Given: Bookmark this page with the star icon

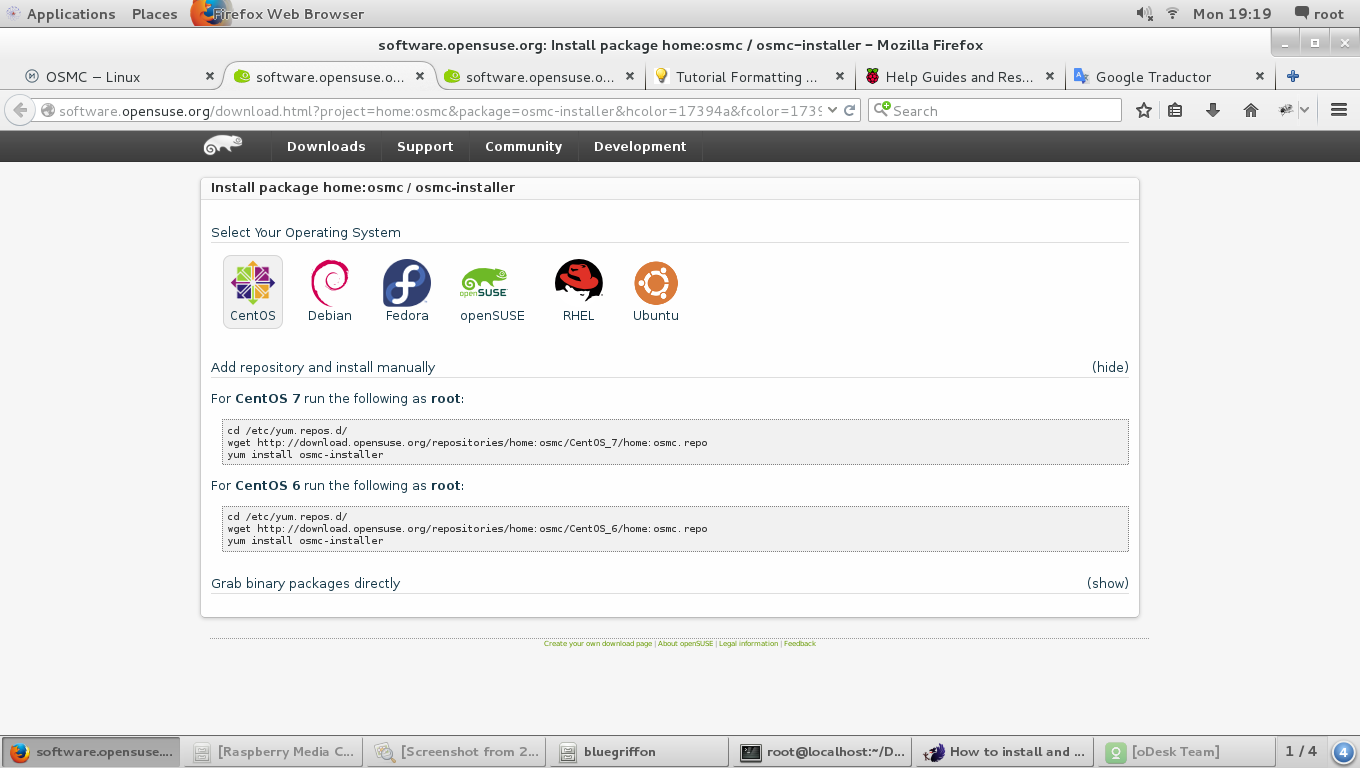Looking at the screenshot, I should 1143,110.
